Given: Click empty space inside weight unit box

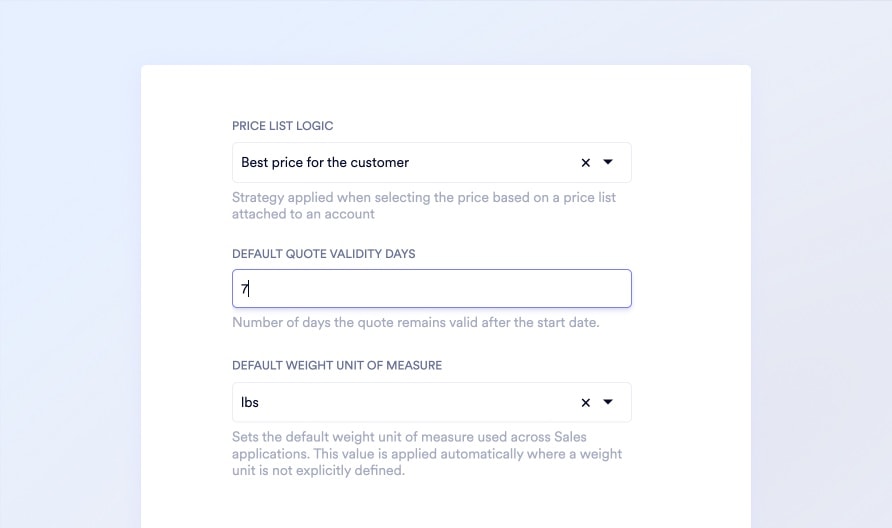Looking at the screenshot, I should point(420,402).
